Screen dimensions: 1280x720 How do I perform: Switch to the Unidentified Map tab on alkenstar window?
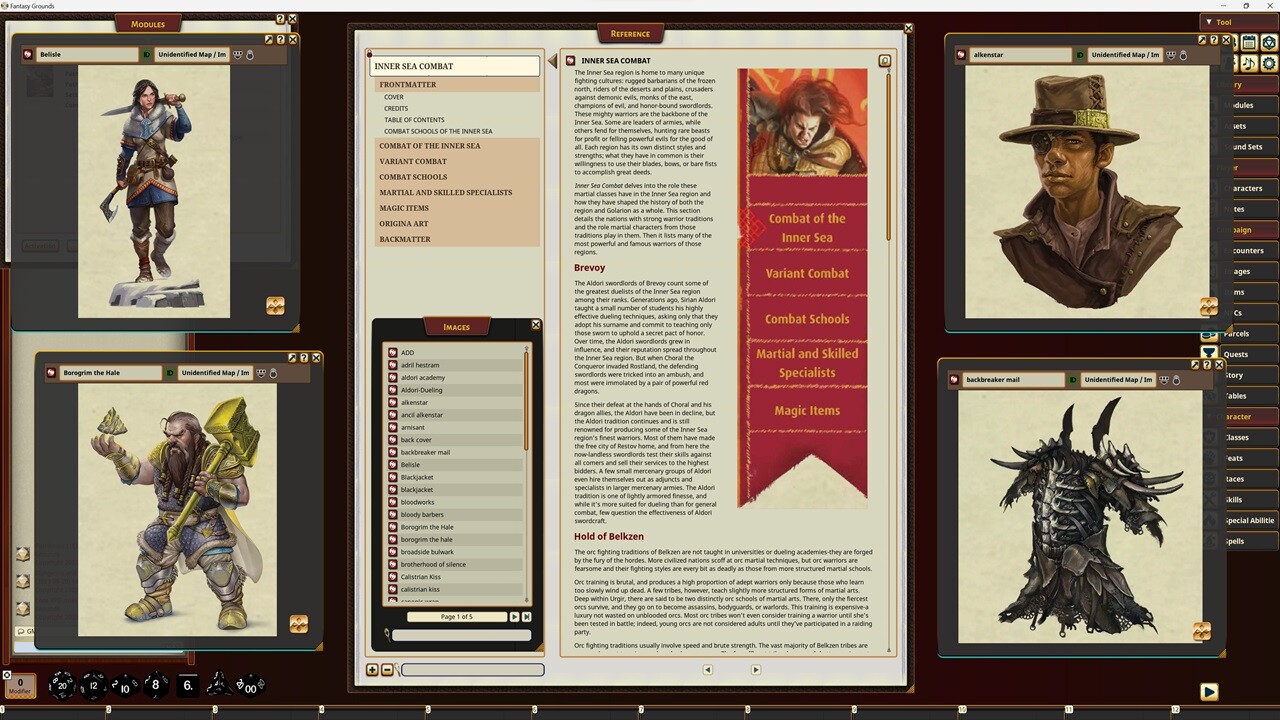[1125, 55]
